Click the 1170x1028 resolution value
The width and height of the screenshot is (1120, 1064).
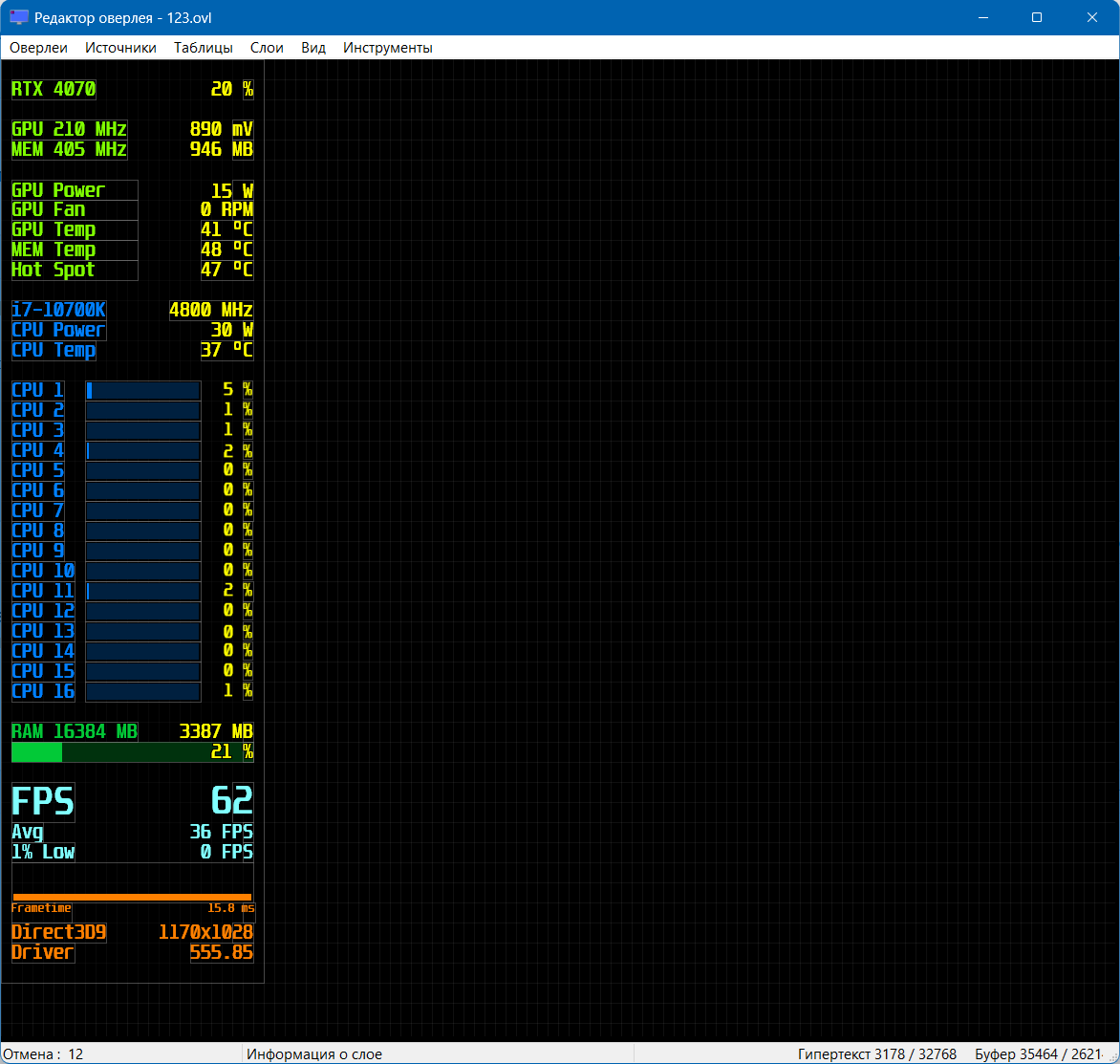point(205,932)
